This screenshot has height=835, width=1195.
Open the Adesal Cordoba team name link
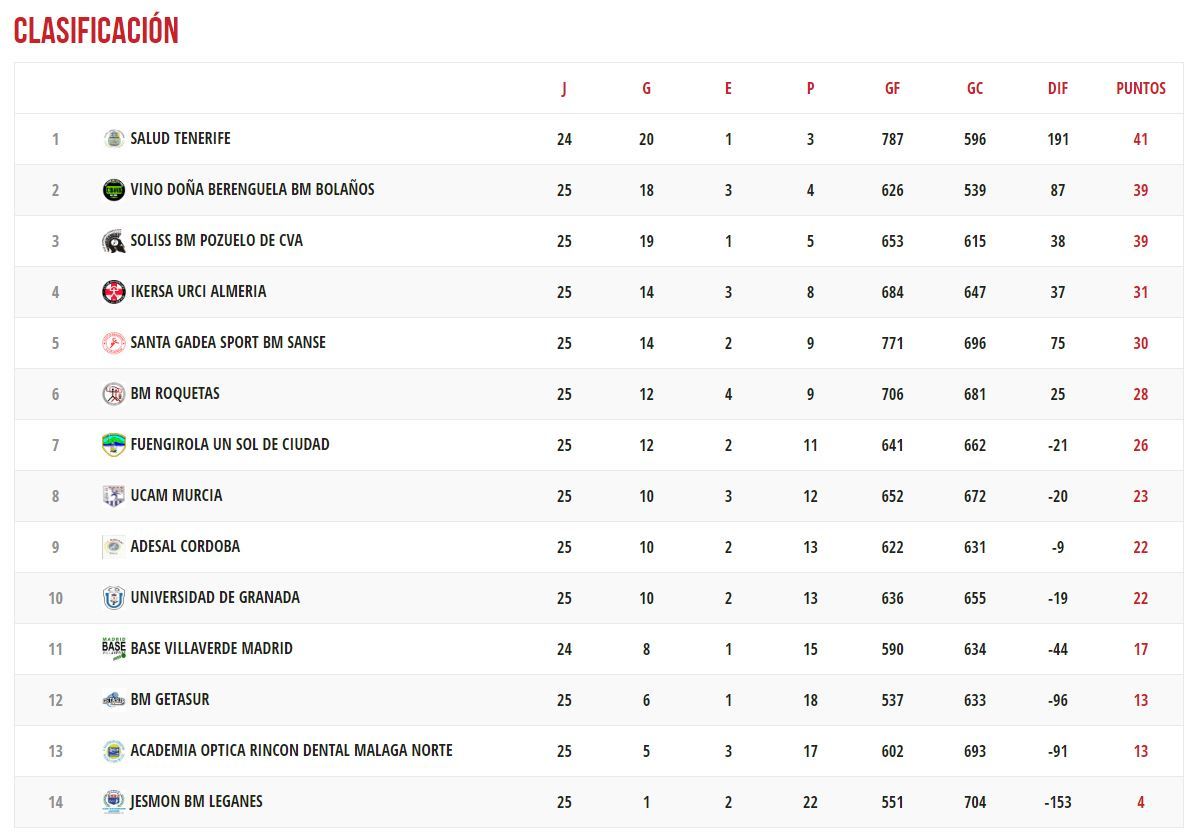click(185, 546)
